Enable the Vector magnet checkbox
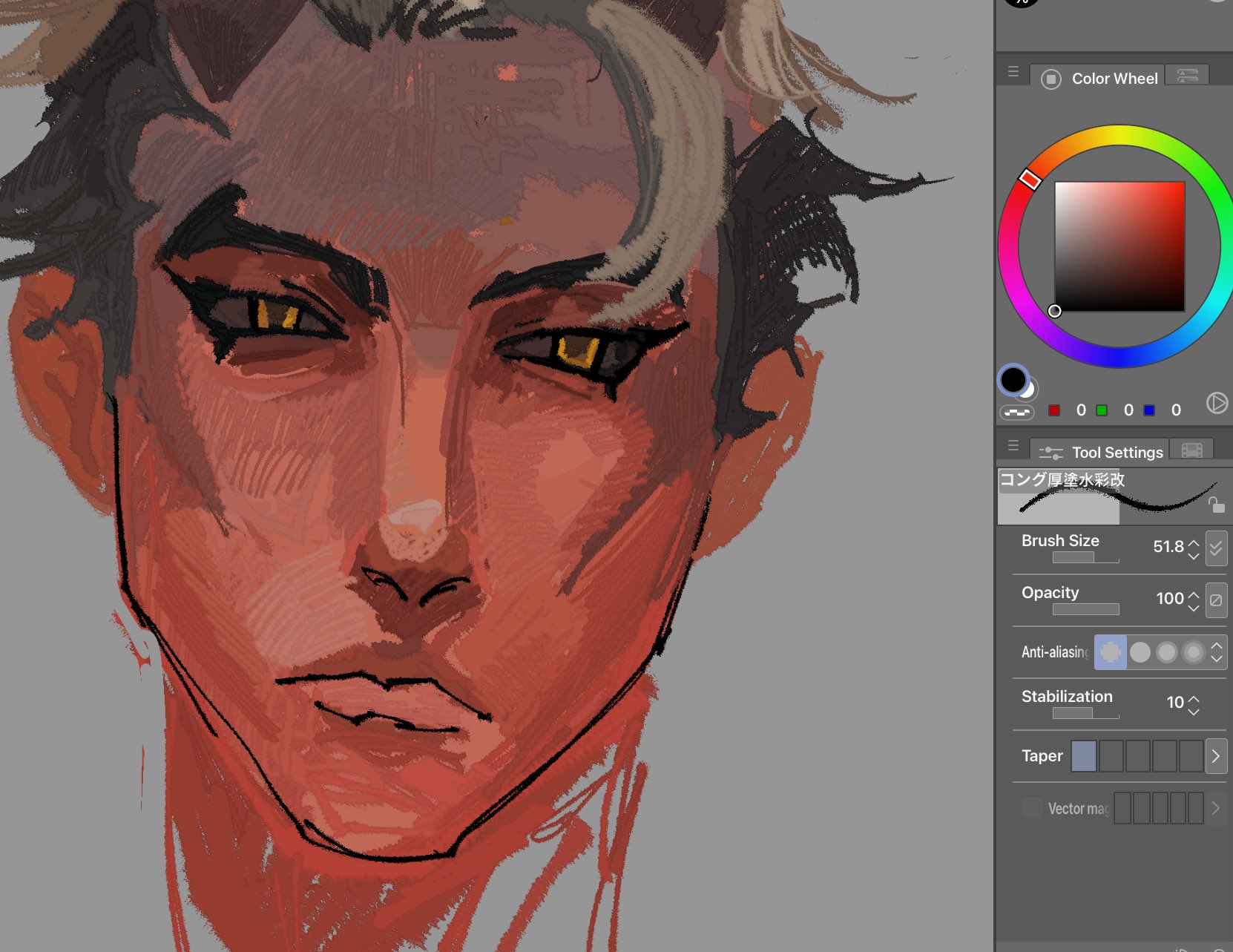The width and height of the screenshot is (1233, 952). tap(1032, 808)
